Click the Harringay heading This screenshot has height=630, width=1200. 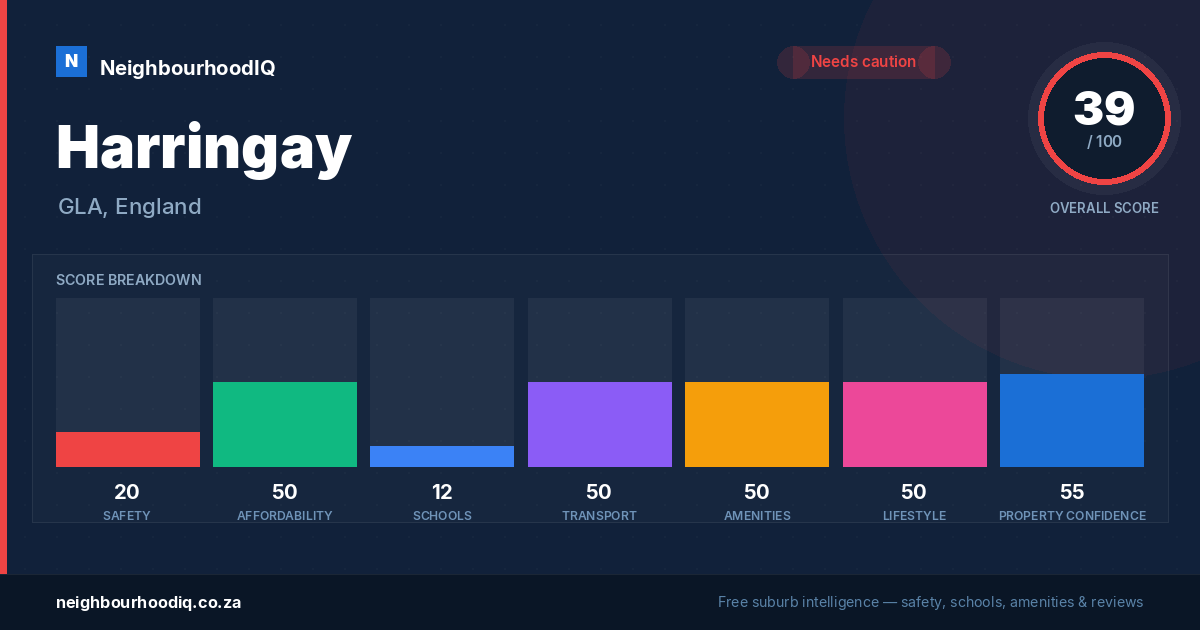pos(203,147)
